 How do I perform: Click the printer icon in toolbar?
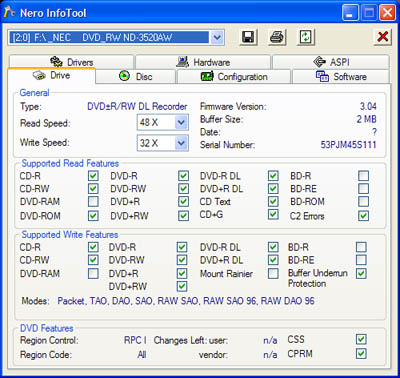[277, 37]
